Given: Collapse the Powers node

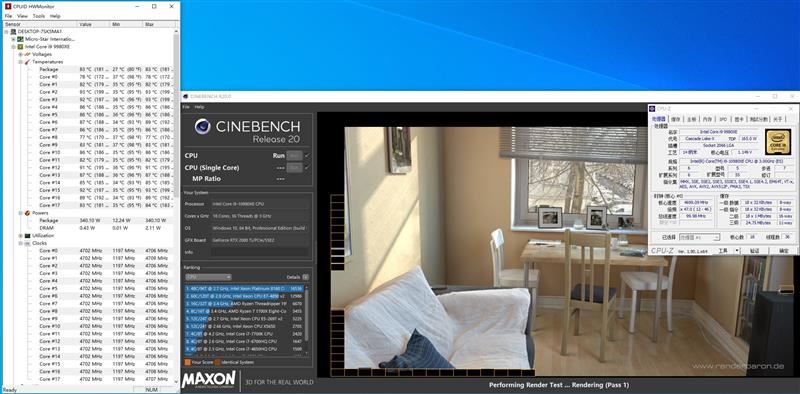Looking at the screenshot, I should (x=20, y=213).
